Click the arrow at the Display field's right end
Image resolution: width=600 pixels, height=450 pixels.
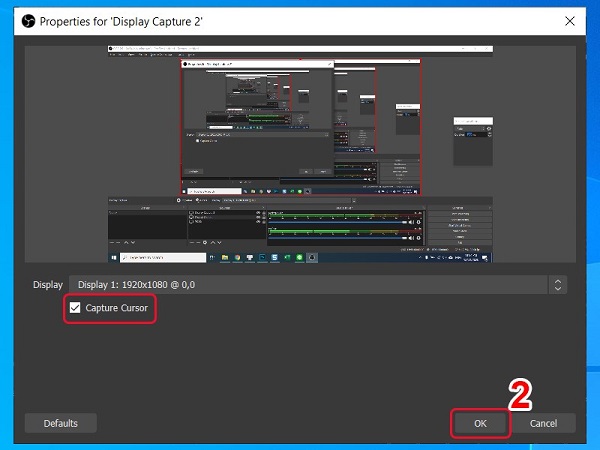pyautogui.click(x=557, y=285)
